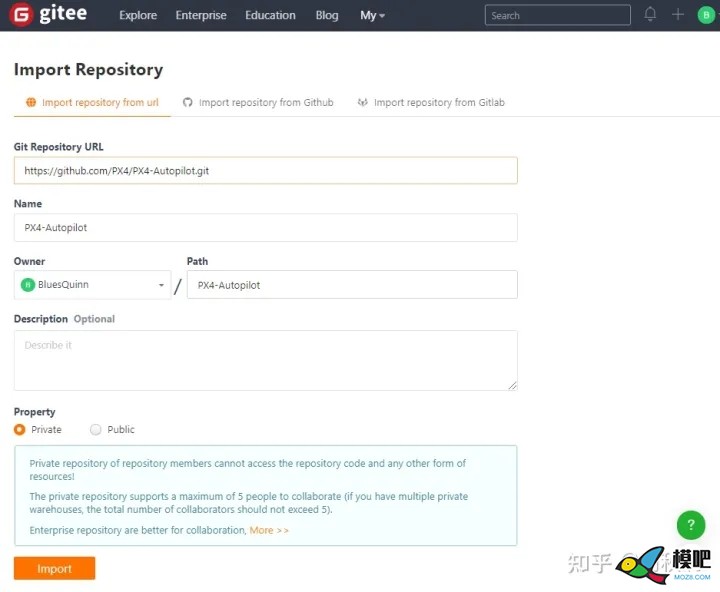
Task: Visit the Blog link in navbar
Action: click(327, 15)
